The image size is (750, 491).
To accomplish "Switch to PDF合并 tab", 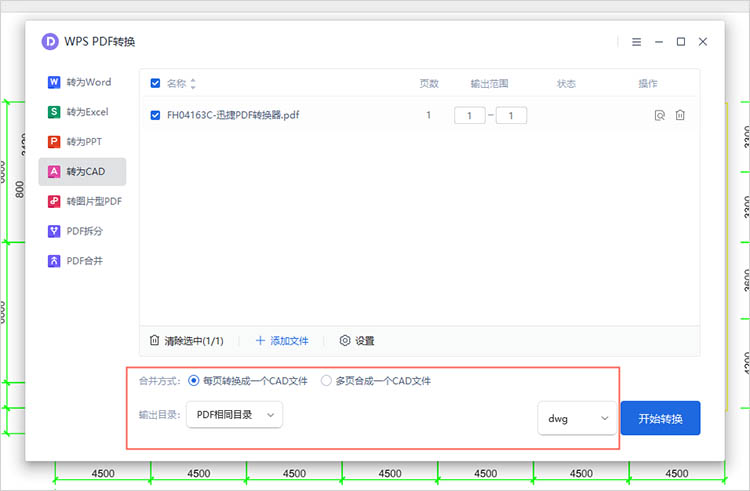I will tap(82, 261).
